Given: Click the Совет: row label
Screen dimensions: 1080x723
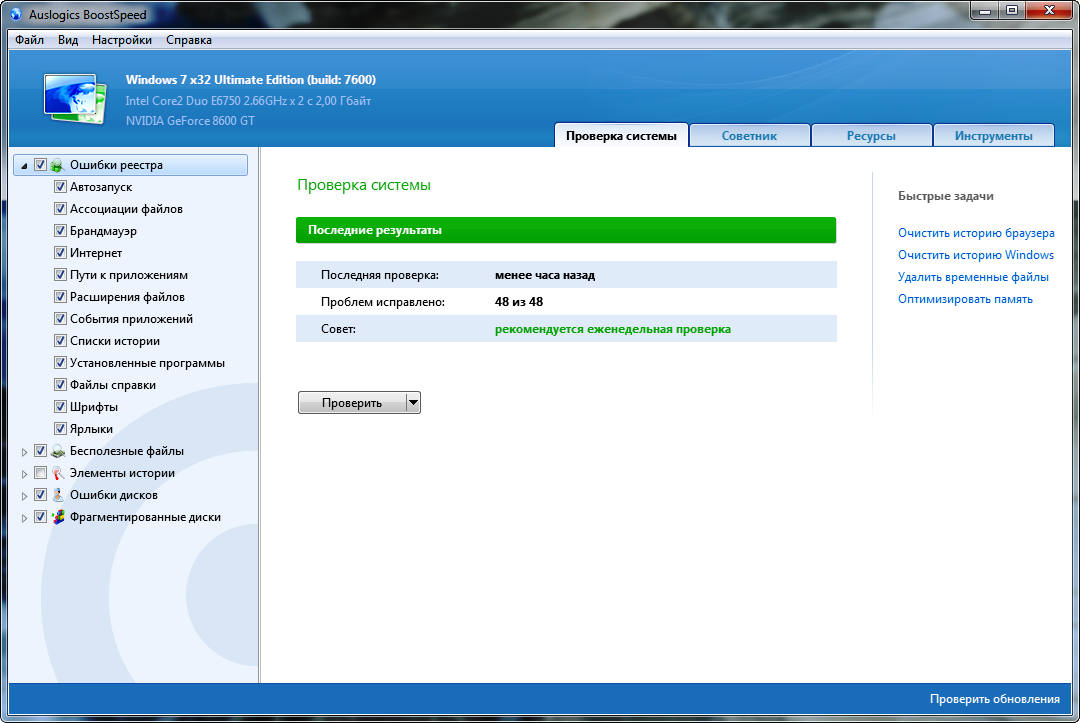Looking at the screenshot, I should click(338, 329).
